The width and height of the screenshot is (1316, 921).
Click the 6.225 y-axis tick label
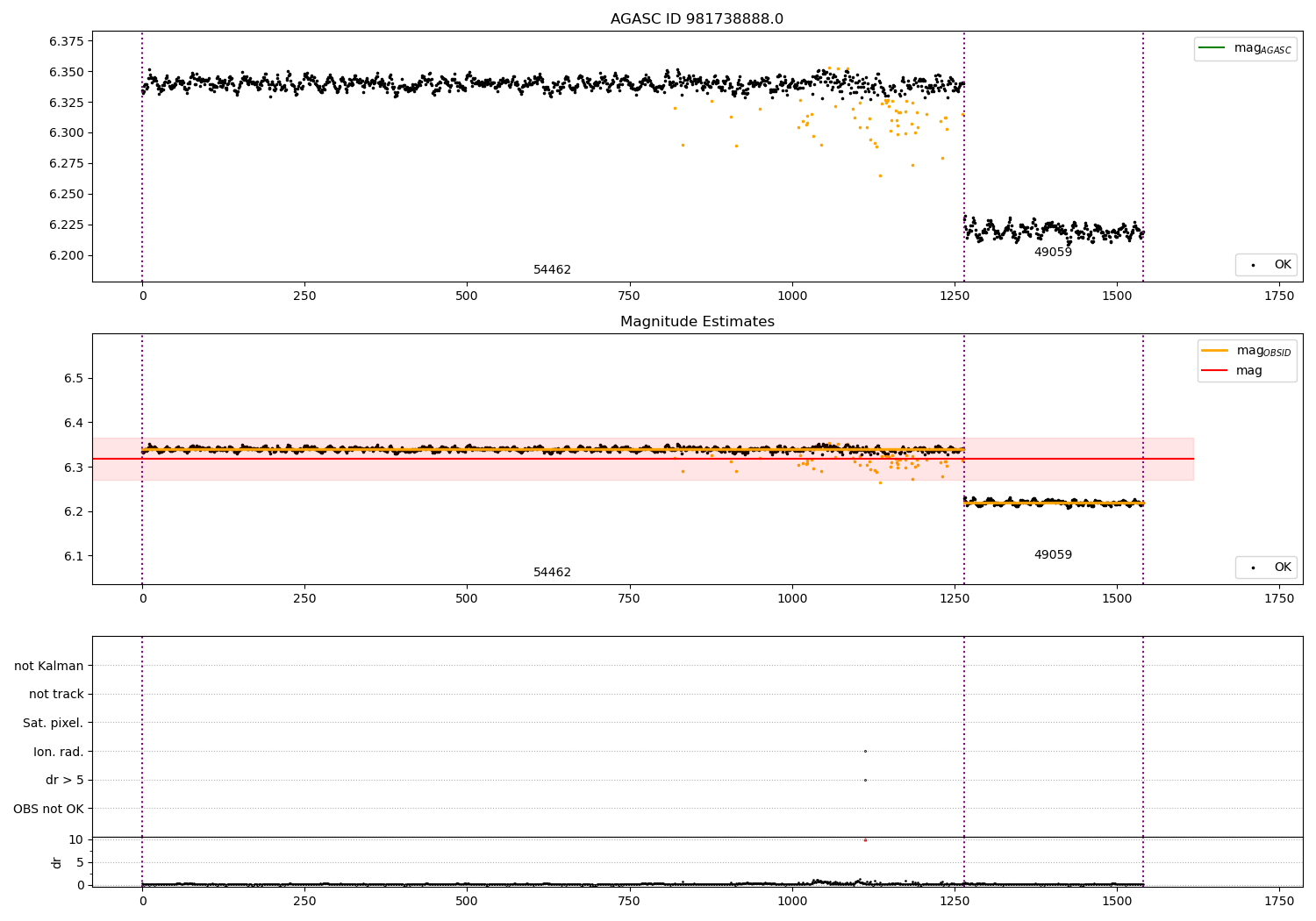(x=66, y=225)
